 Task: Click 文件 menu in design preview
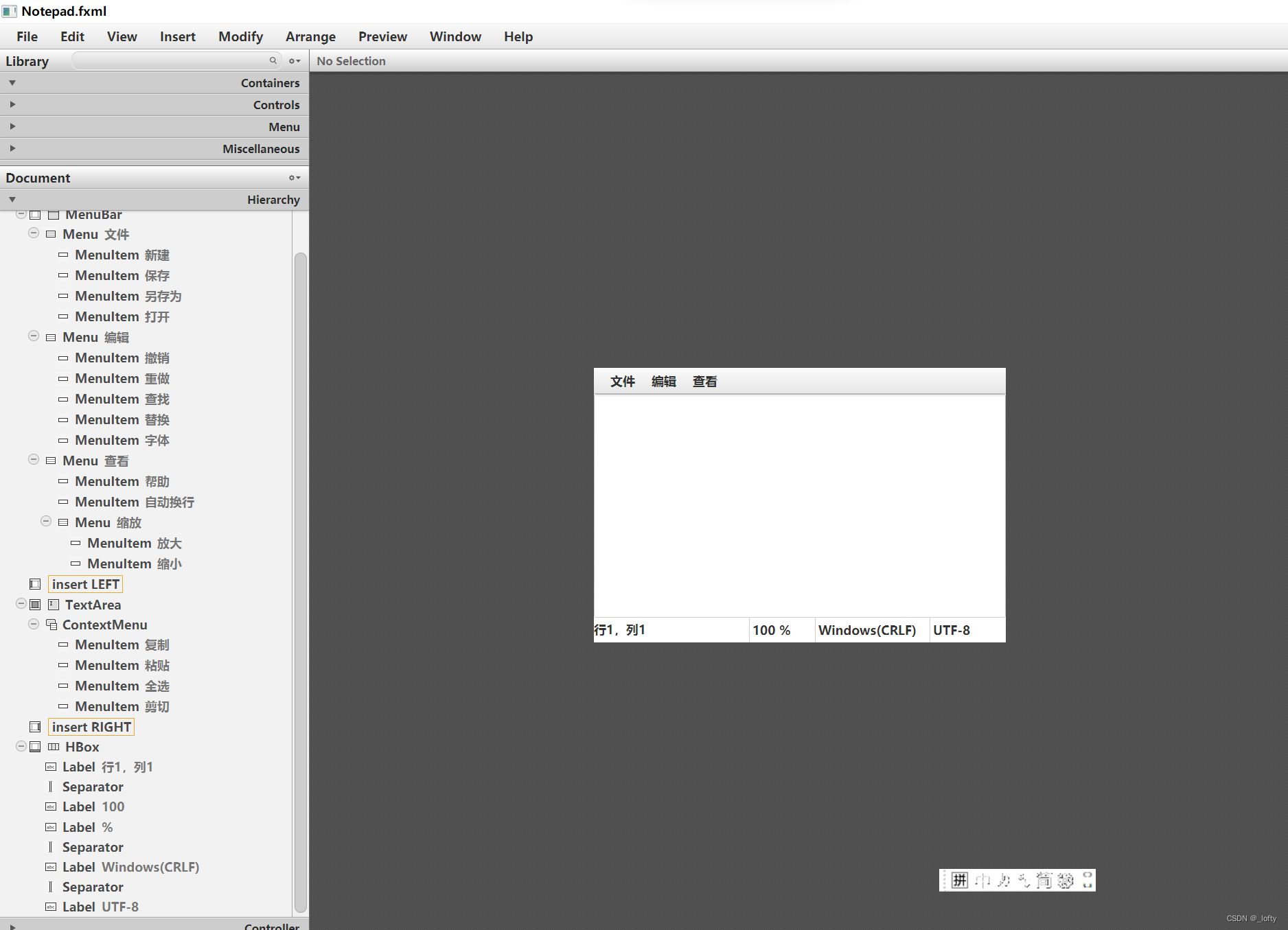tap(623, 382)
